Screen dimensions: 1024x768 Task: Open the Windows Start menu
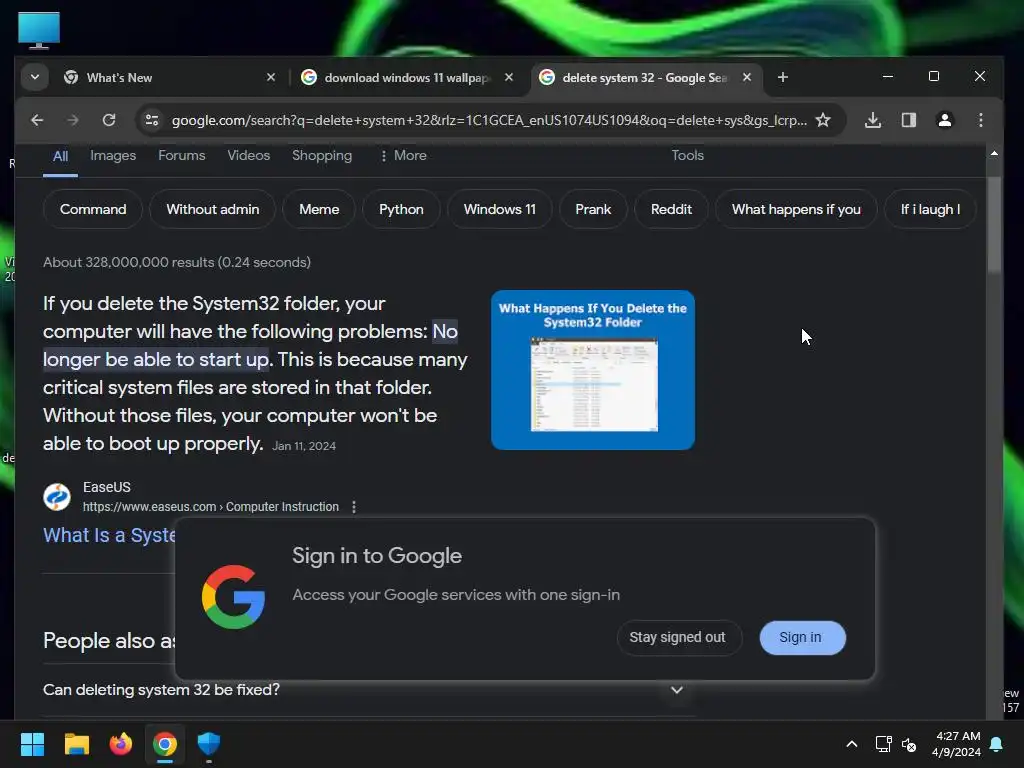click(32, 744)
